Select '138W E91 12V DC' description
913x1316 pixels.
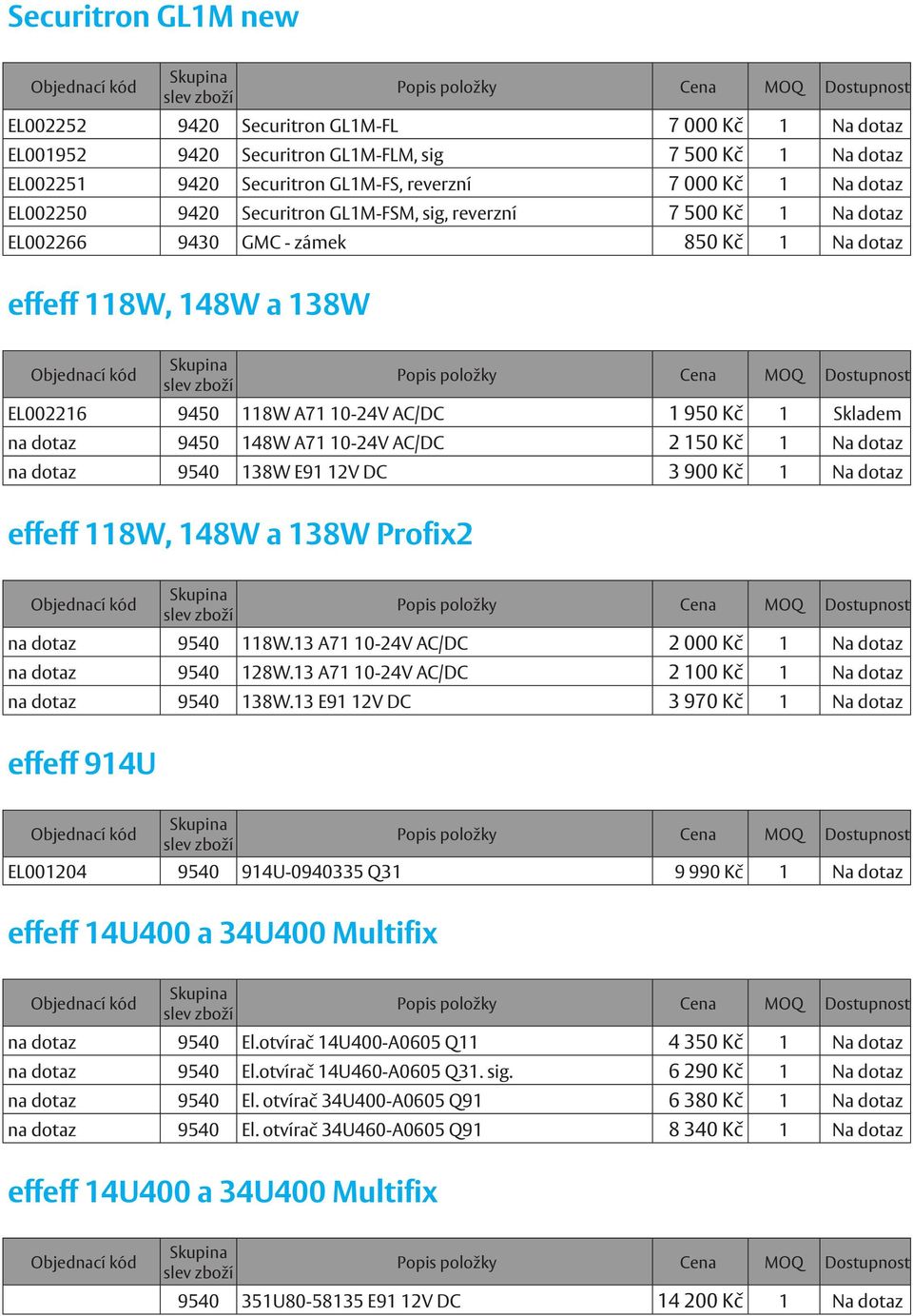point(315,472)
